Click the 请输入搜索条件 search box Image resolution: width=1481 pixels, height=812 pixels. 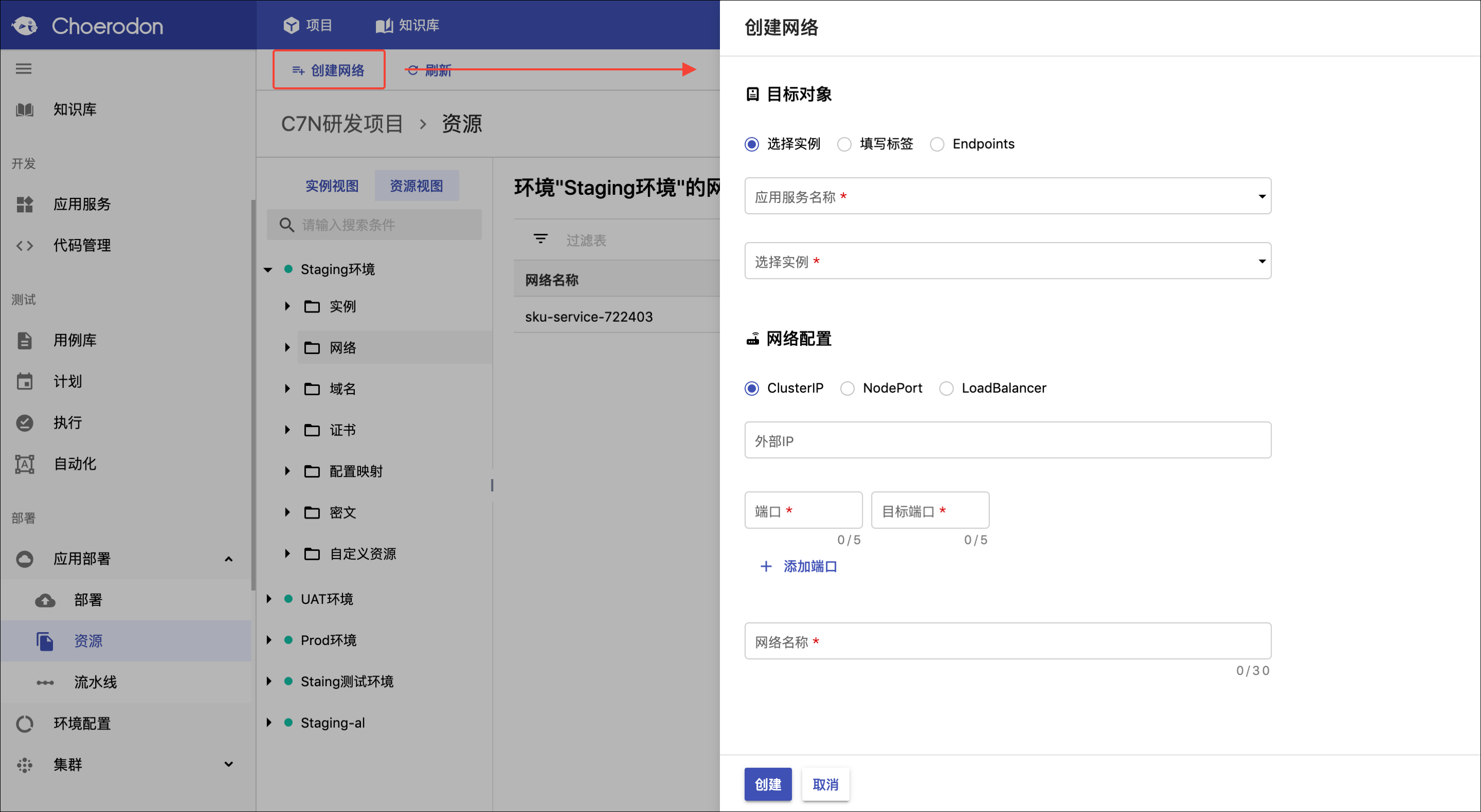pos(374,225)
